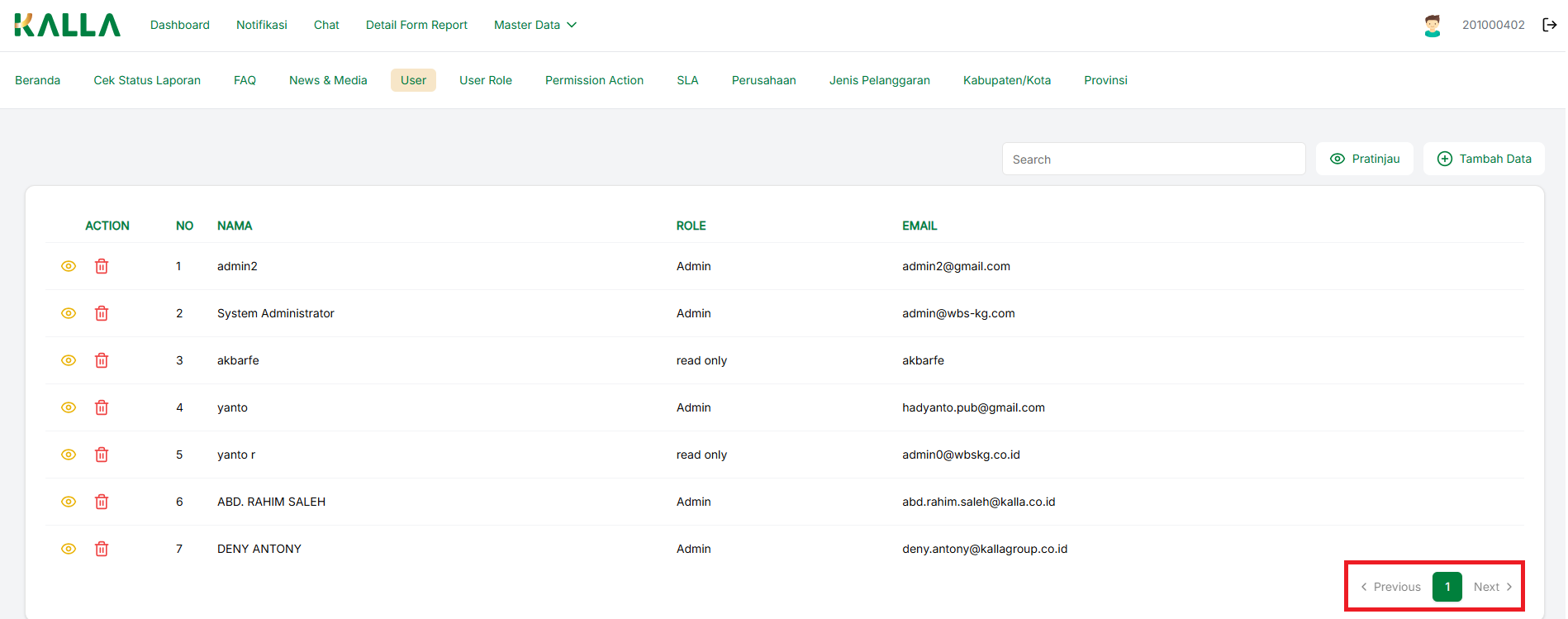View details of yanto via eye icon

point(69,407)
